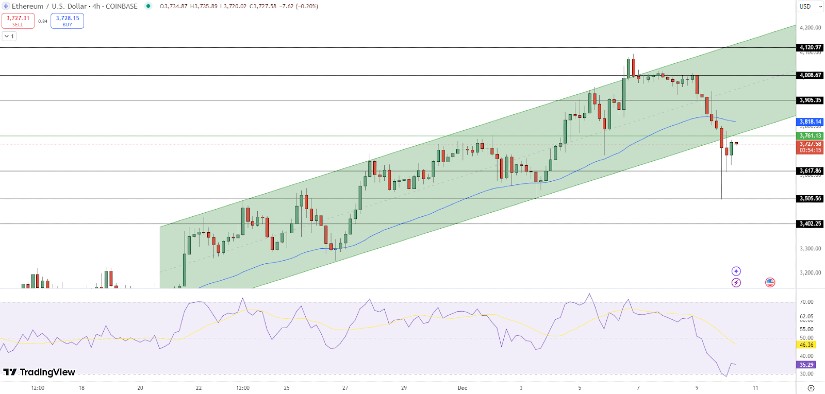The height and width of the screenshot is (394, 825).
Task: Click the blue 3,818.14 moving average label
Action: (x=810, y=121)
